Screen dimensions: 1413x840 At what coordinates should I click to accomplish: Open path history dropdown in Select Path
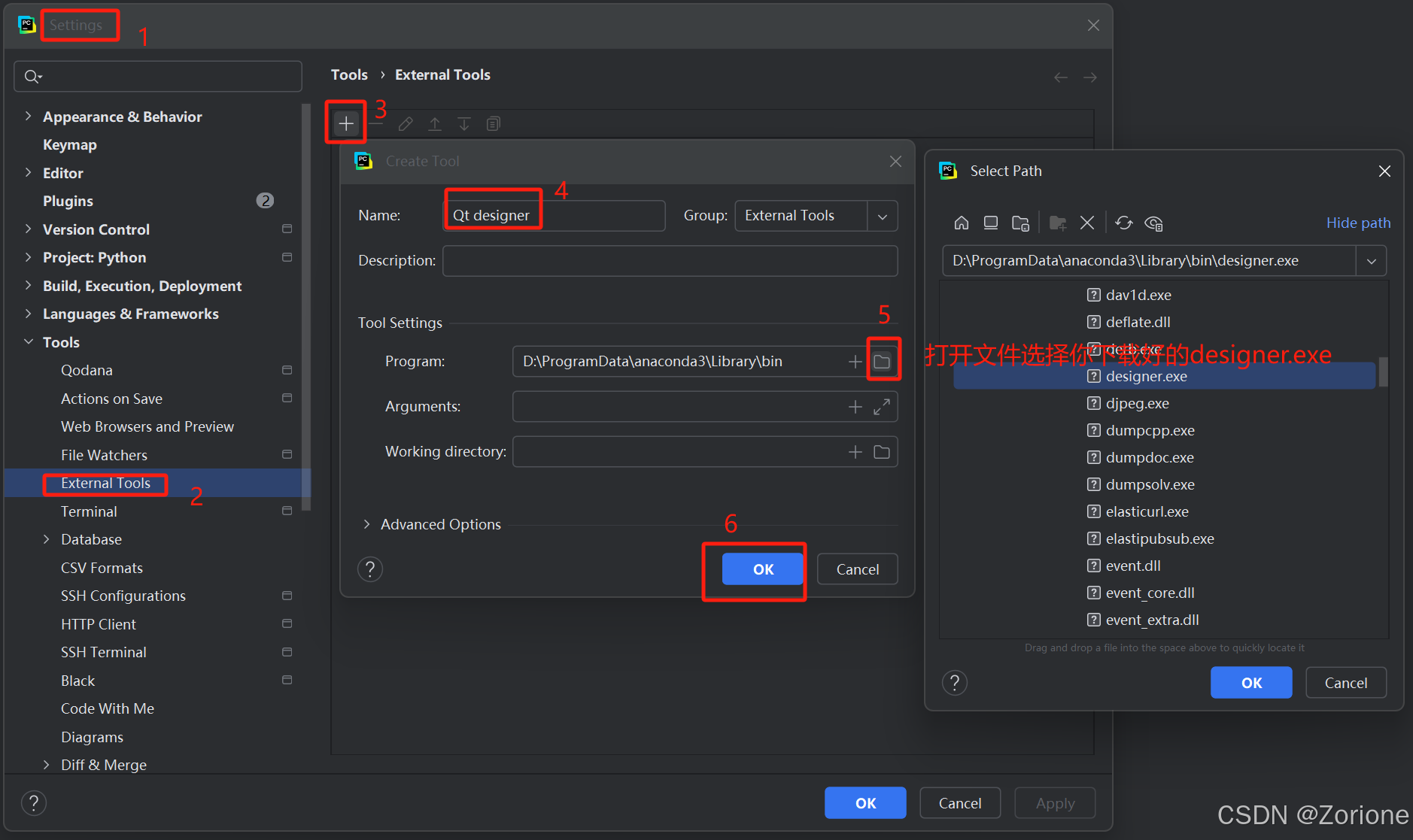click(1371, 261)
